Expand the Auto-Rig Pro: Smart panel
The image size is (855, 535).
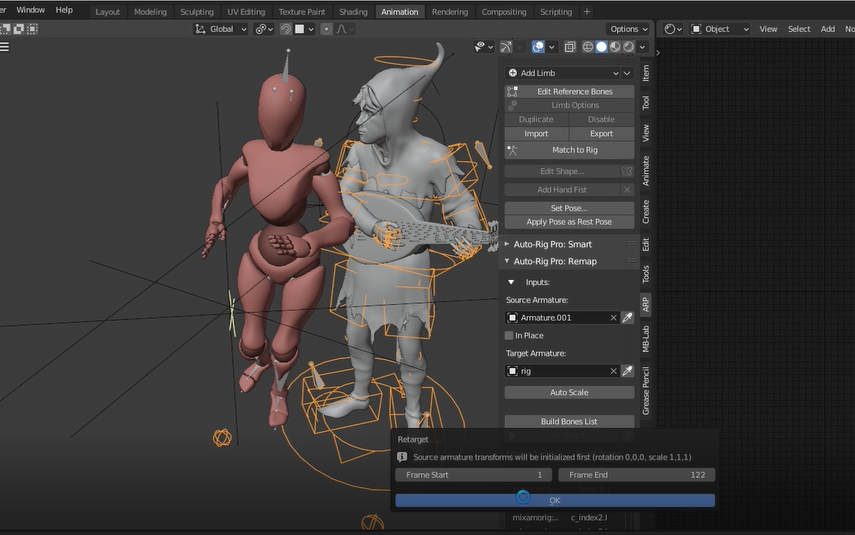point(553,244)
